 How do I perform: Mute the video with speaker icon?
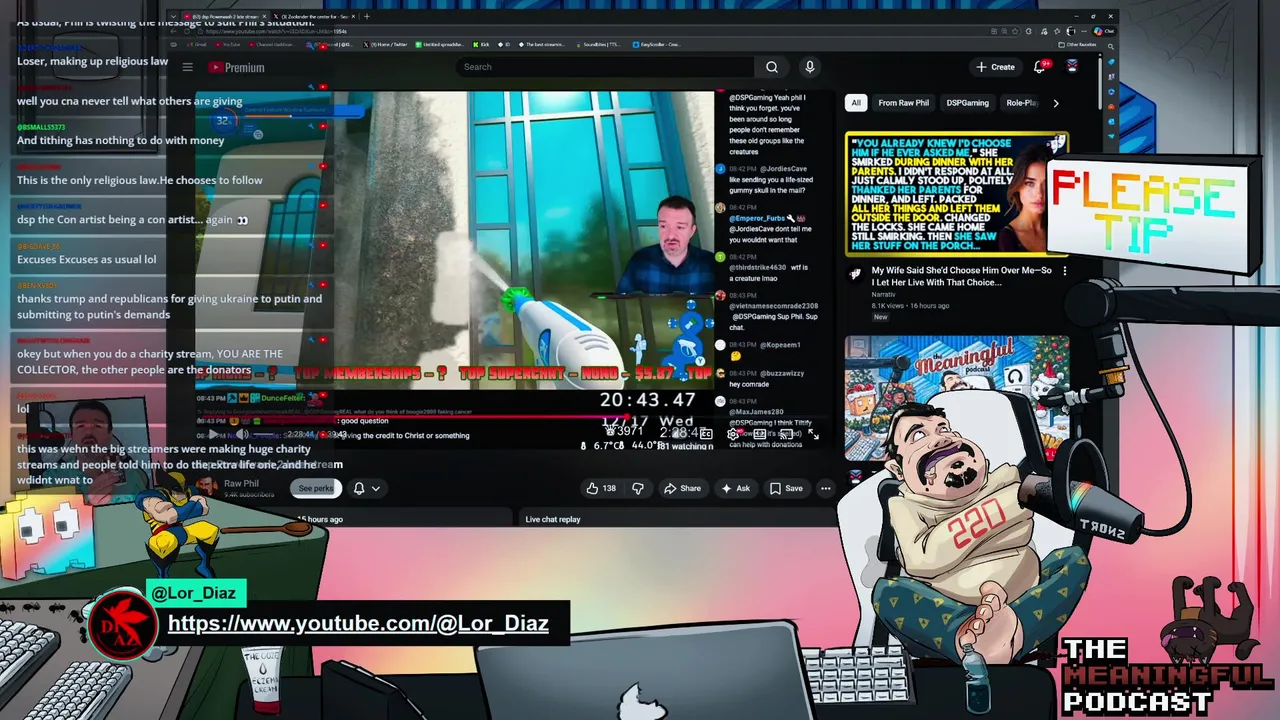(x=242, y=434)
